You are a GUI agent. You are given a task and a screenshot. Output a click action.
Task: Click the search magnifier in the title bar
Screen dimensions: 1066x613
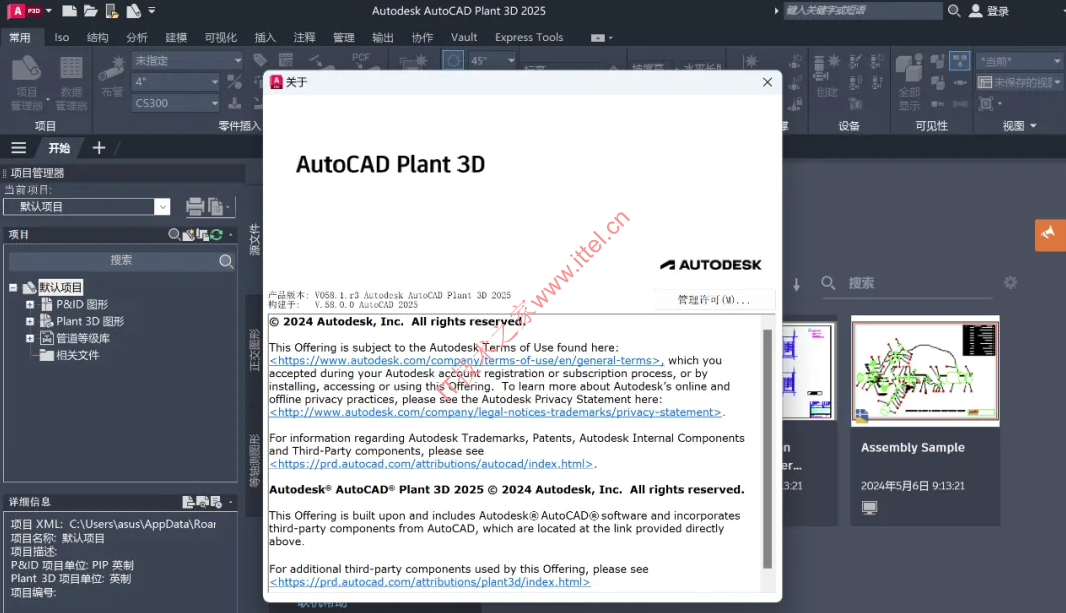(954, 11)
